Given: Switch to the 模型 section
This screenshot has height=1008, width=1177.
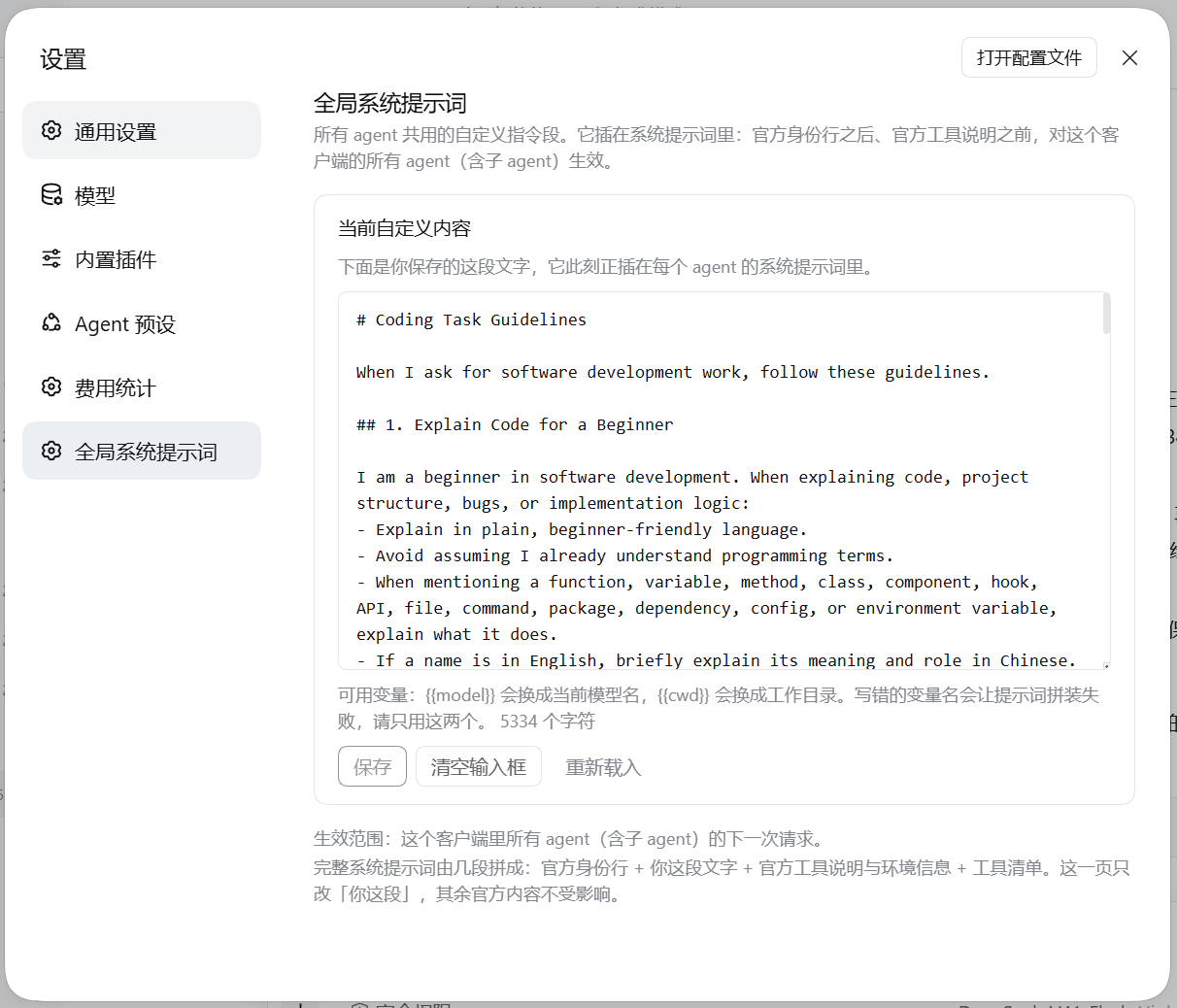Looking at the screenshot, I should pos(142,194).
